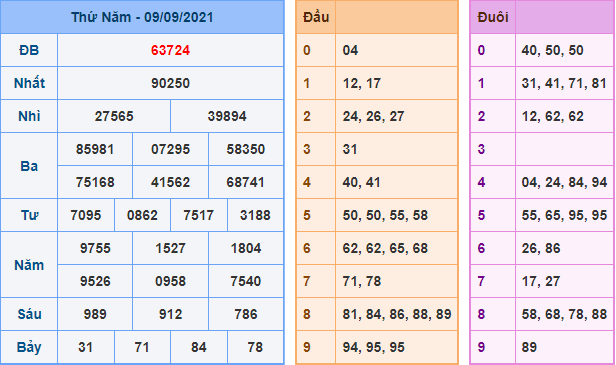This screenshot has width=616, height=365.
Task: Click third prize number 75168
Action: (95, 182)
